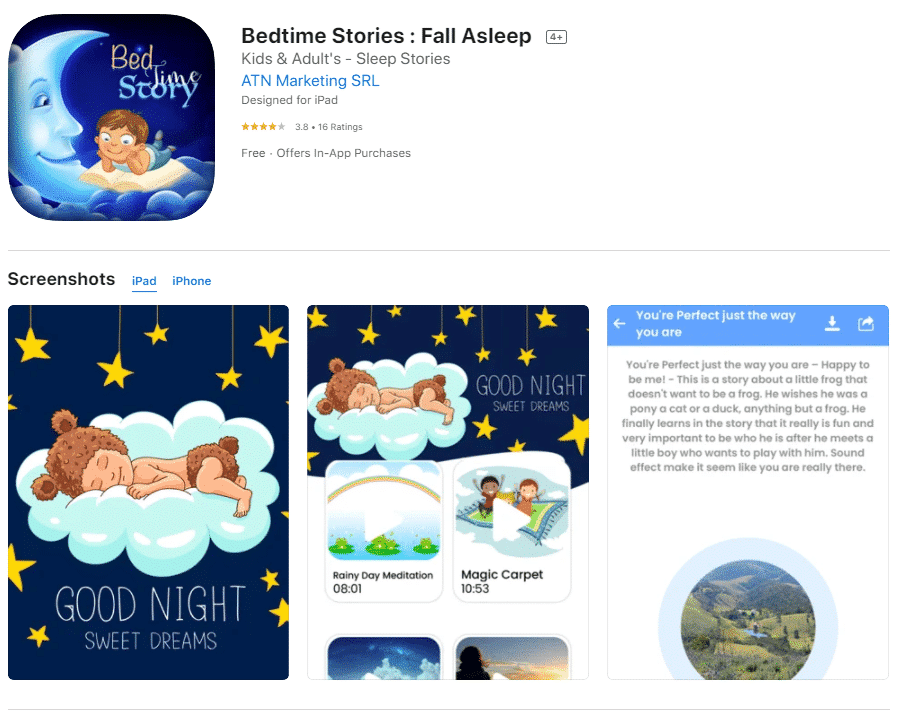The height and width of the screenshot is (719, 919).
Task: Click the 4+ age rating badge
Action: click(x=555, y=35)
